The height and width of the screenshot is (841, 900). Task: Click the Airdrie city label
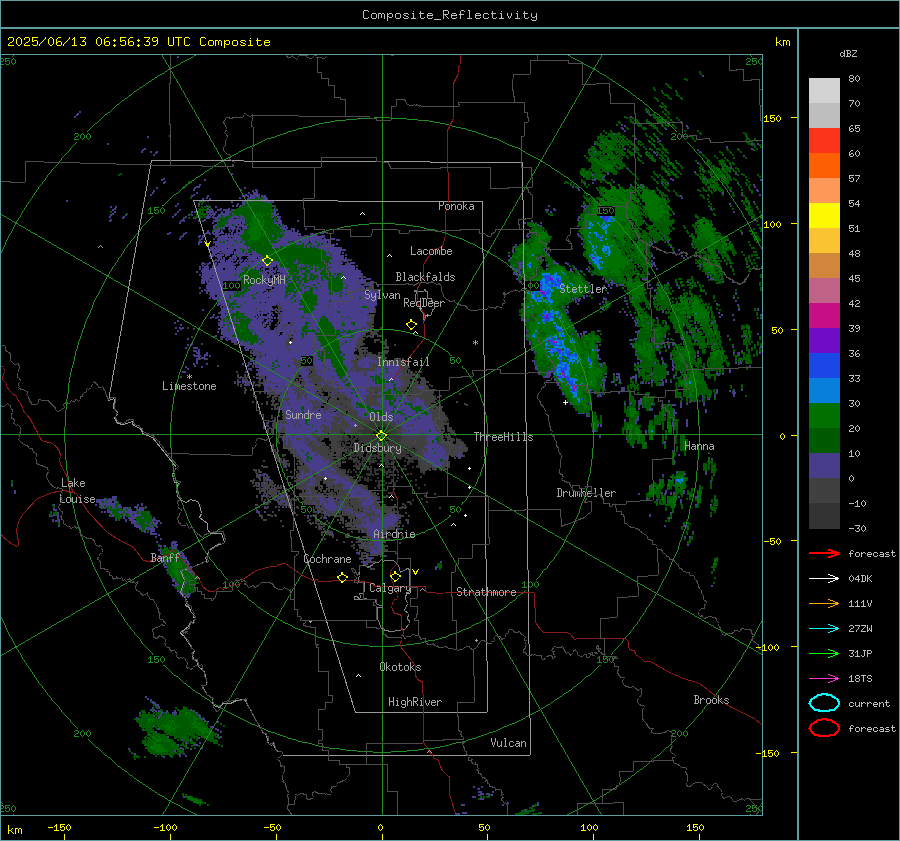(x=394, y=534)
